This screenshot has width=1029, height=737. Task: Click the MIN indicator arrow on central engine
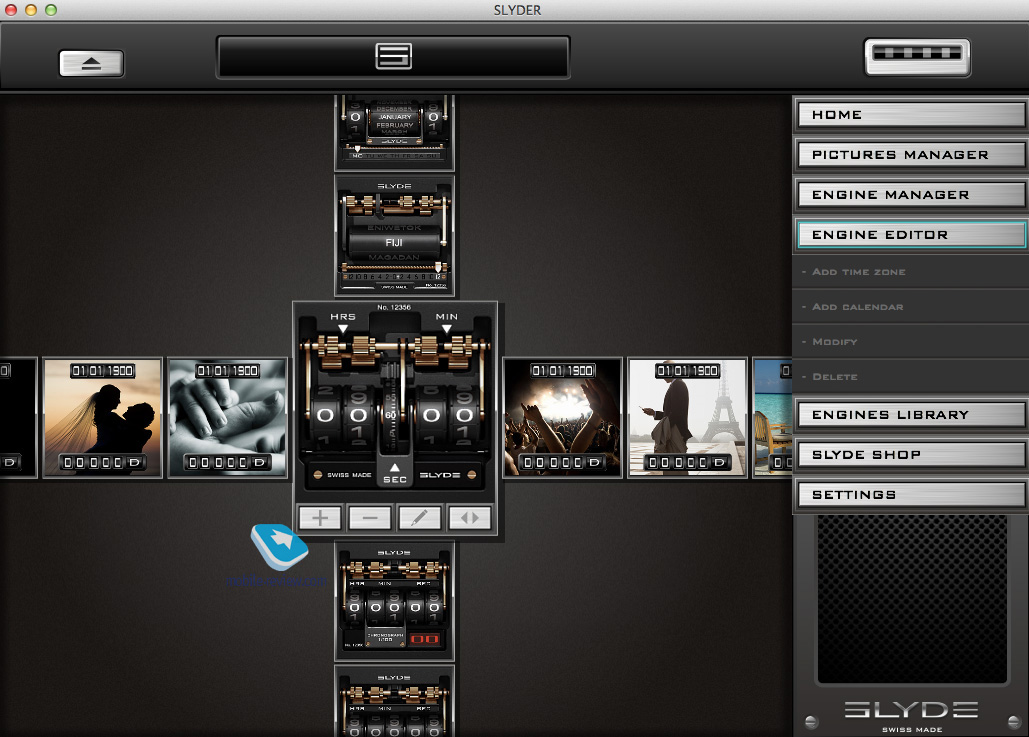(446, 329)
